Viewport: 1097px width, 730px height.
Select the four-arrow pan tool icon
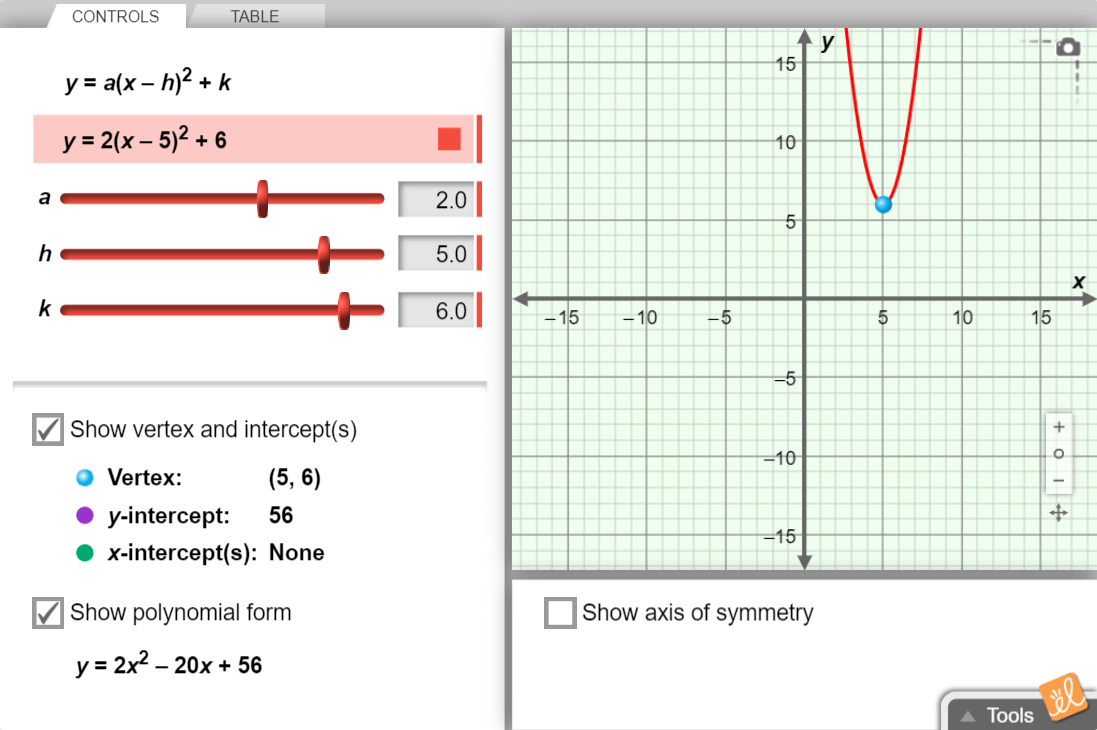(1059, 512)
